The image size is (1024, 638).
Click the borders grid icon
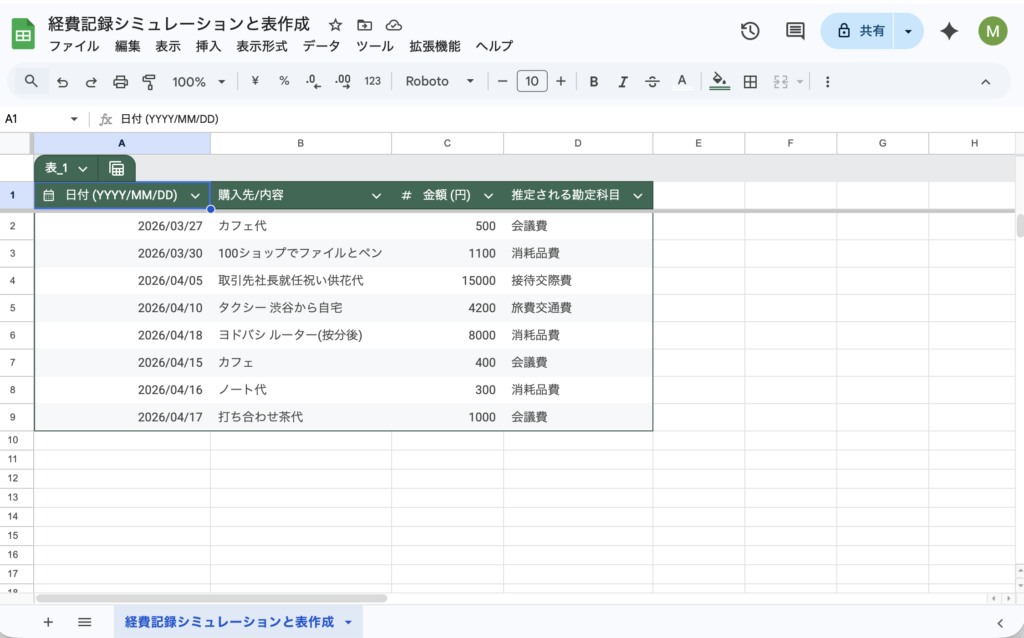click(x=750, y=82)
